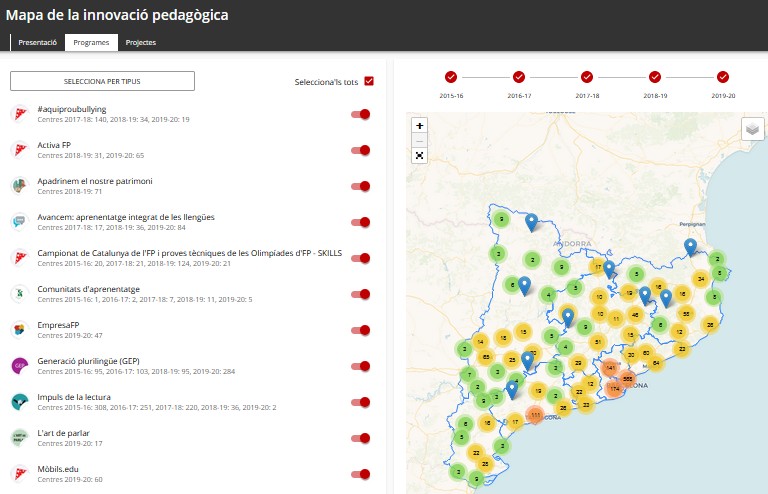Click the Comunitats d'aprenentatge program name
This screenshot has width=768, height=494.
point(88,288)
